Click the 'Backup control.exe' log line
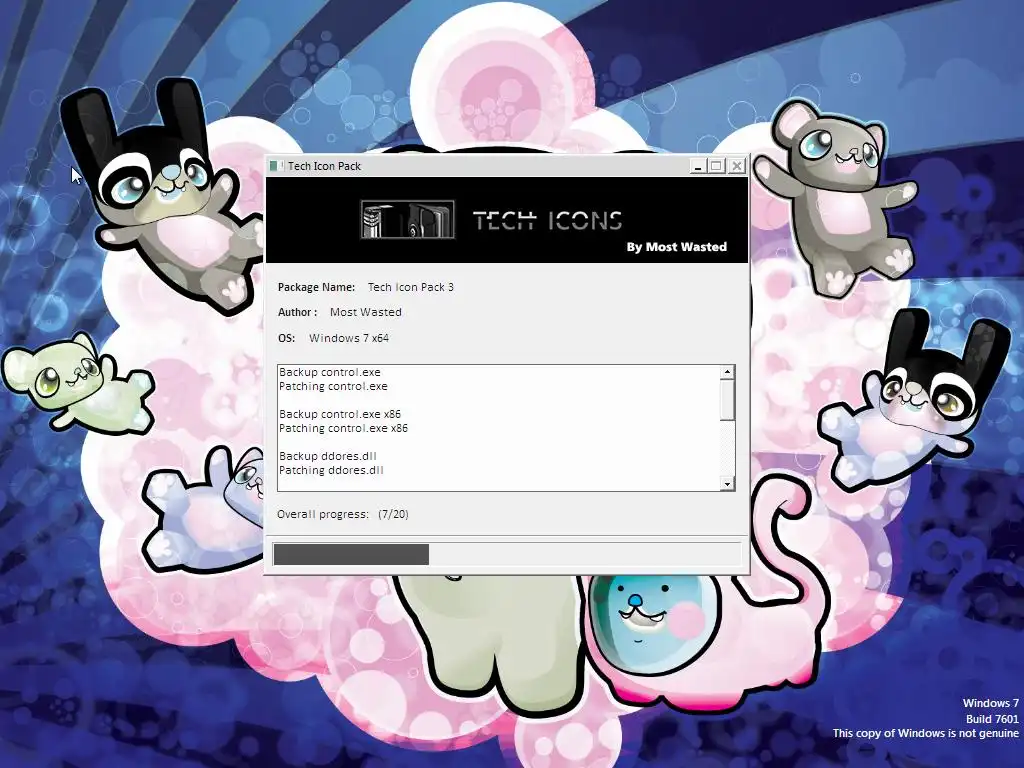The image size is (1024, 768). click(330, 372)
